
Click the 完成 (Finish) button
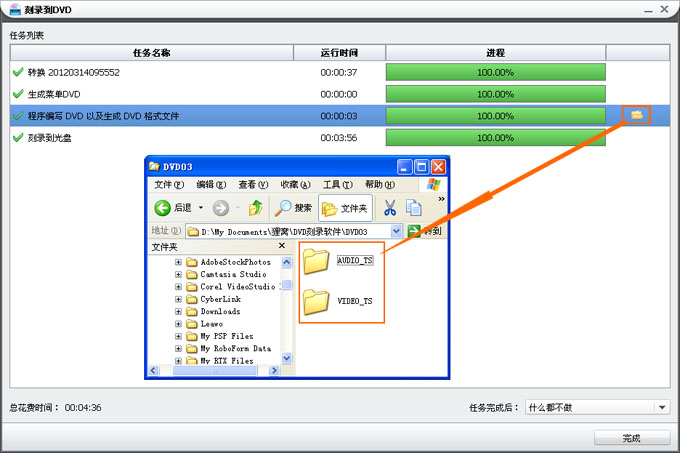[x=631, y=438]
